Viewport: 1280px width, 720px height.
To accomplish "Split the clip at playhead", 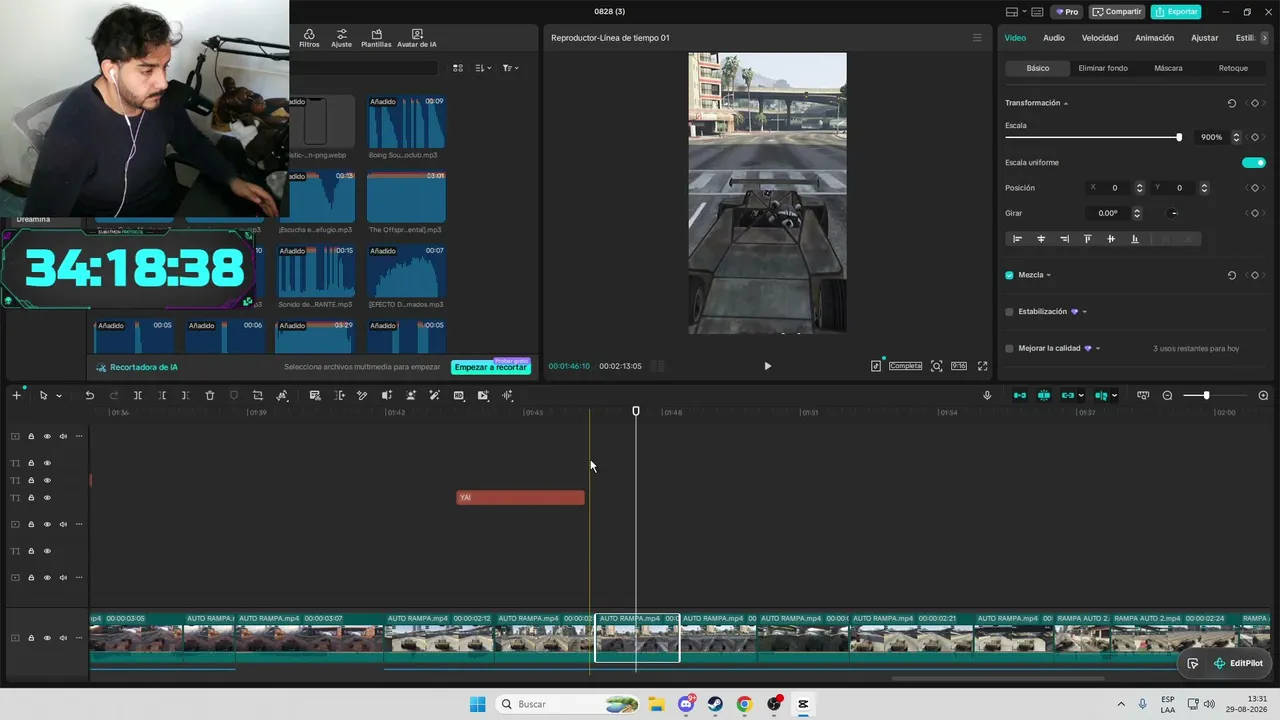I will click(x=138, y=396).
